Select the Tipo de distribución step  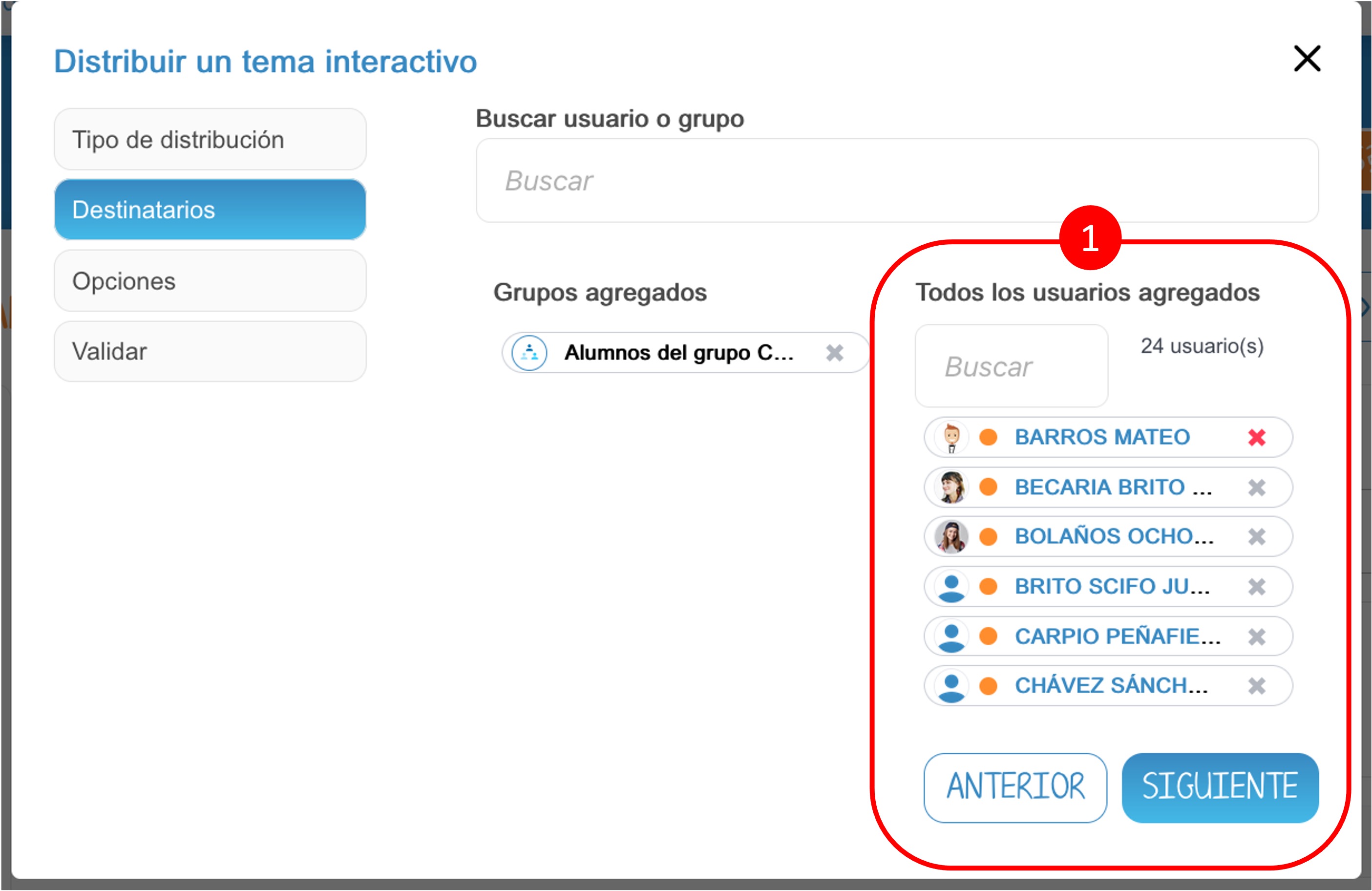click(210, 139)
